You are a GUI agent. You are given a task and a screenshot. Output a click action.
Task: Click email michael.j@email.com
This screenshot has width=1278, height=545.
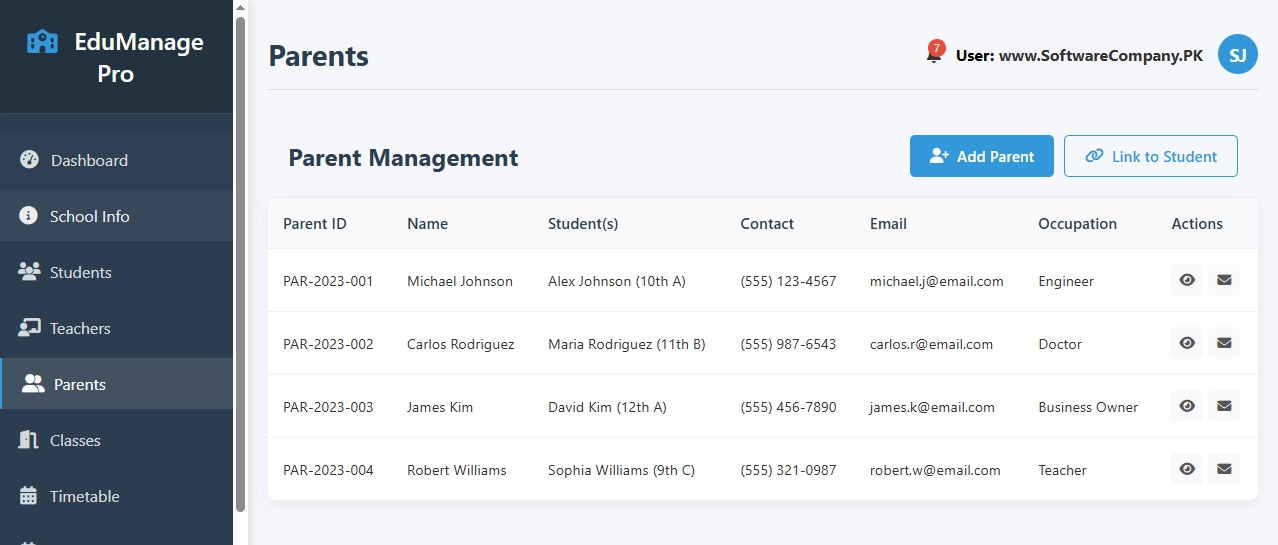pos(937,281)
